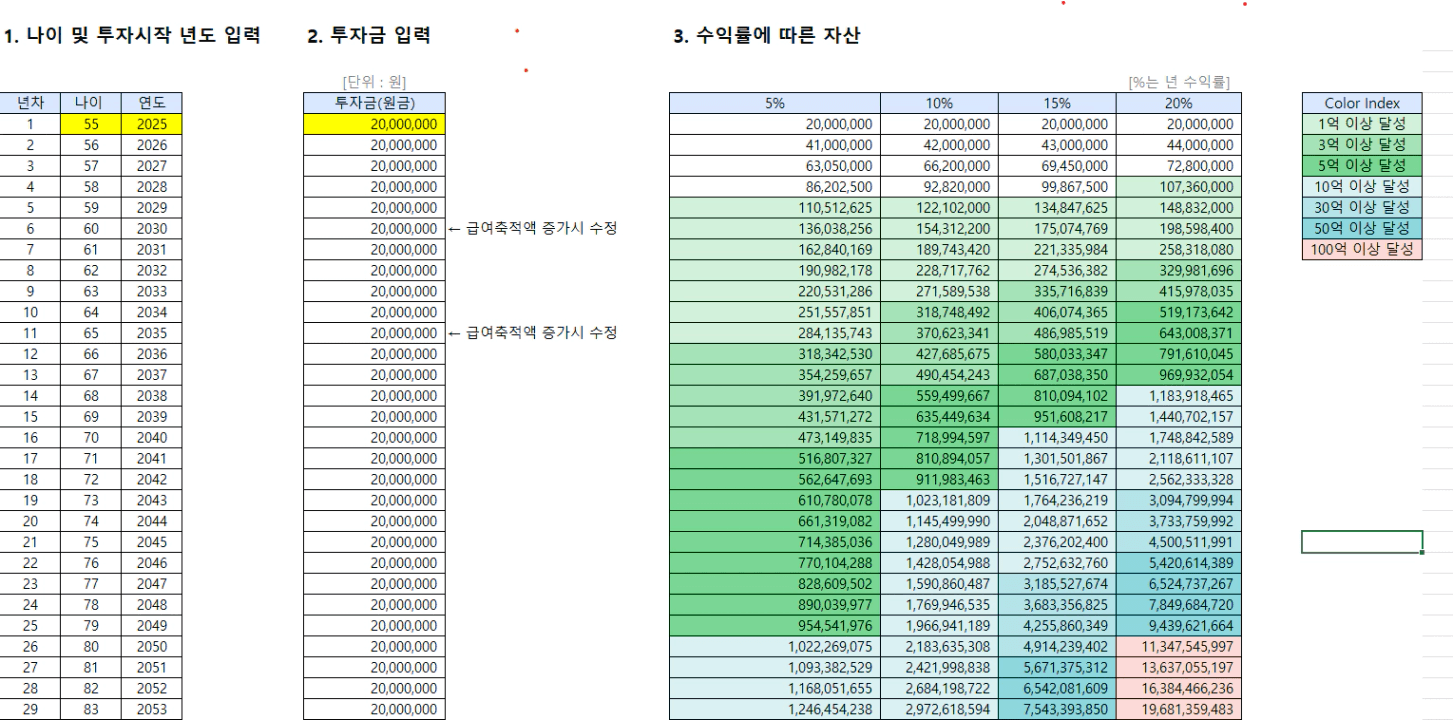The image size is (1453, 720).
Task: Select the cell showing 2,421,998,838
Action: tap(940, 667)
